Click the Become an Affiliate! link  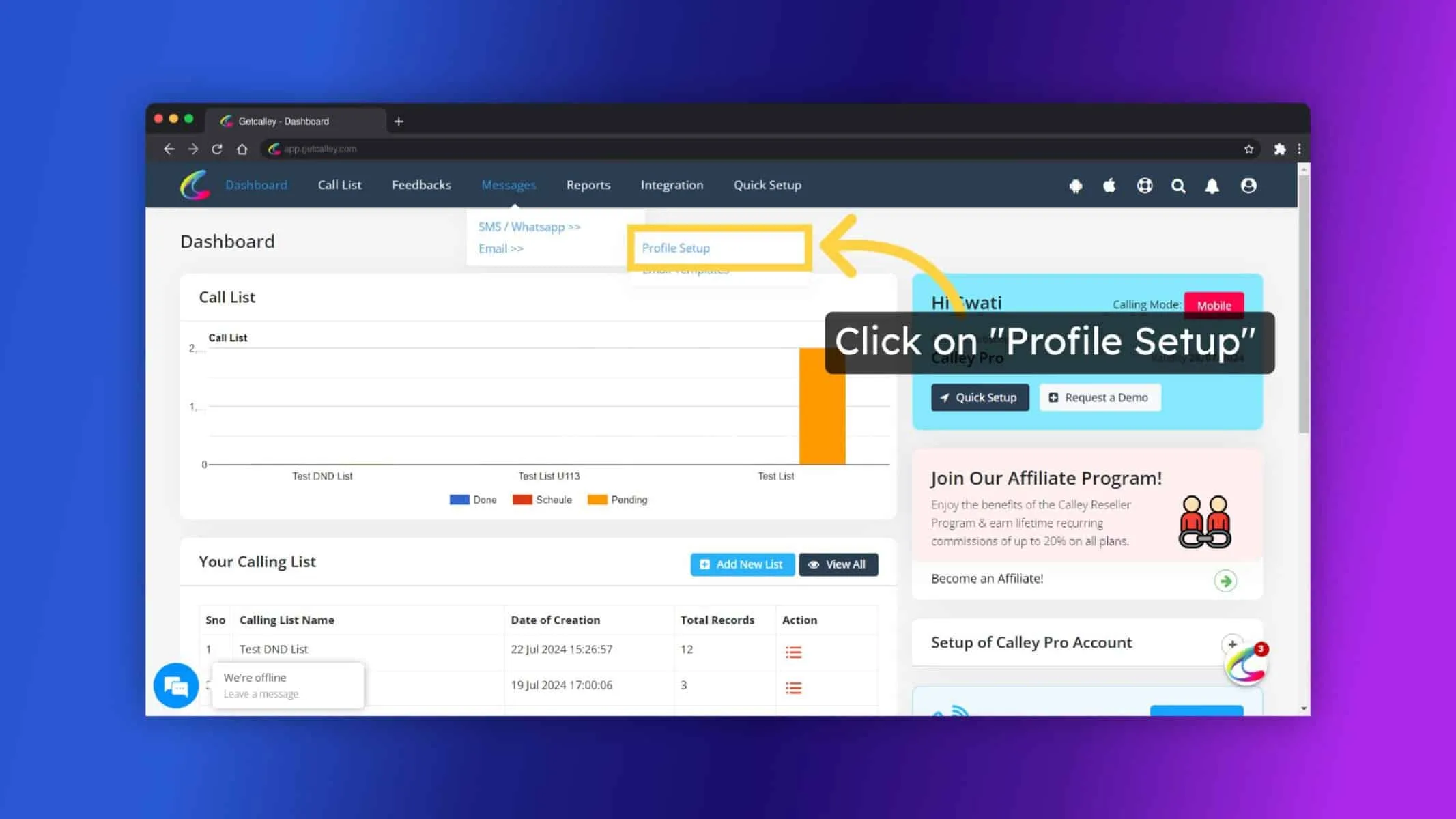point(987,579)
